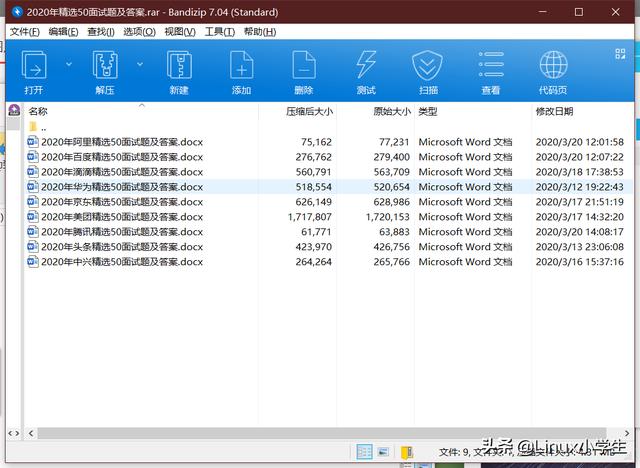Click the Word icon of the 京东 file
The width and height of the screenshot is (640, 468).
click(33, 202)
